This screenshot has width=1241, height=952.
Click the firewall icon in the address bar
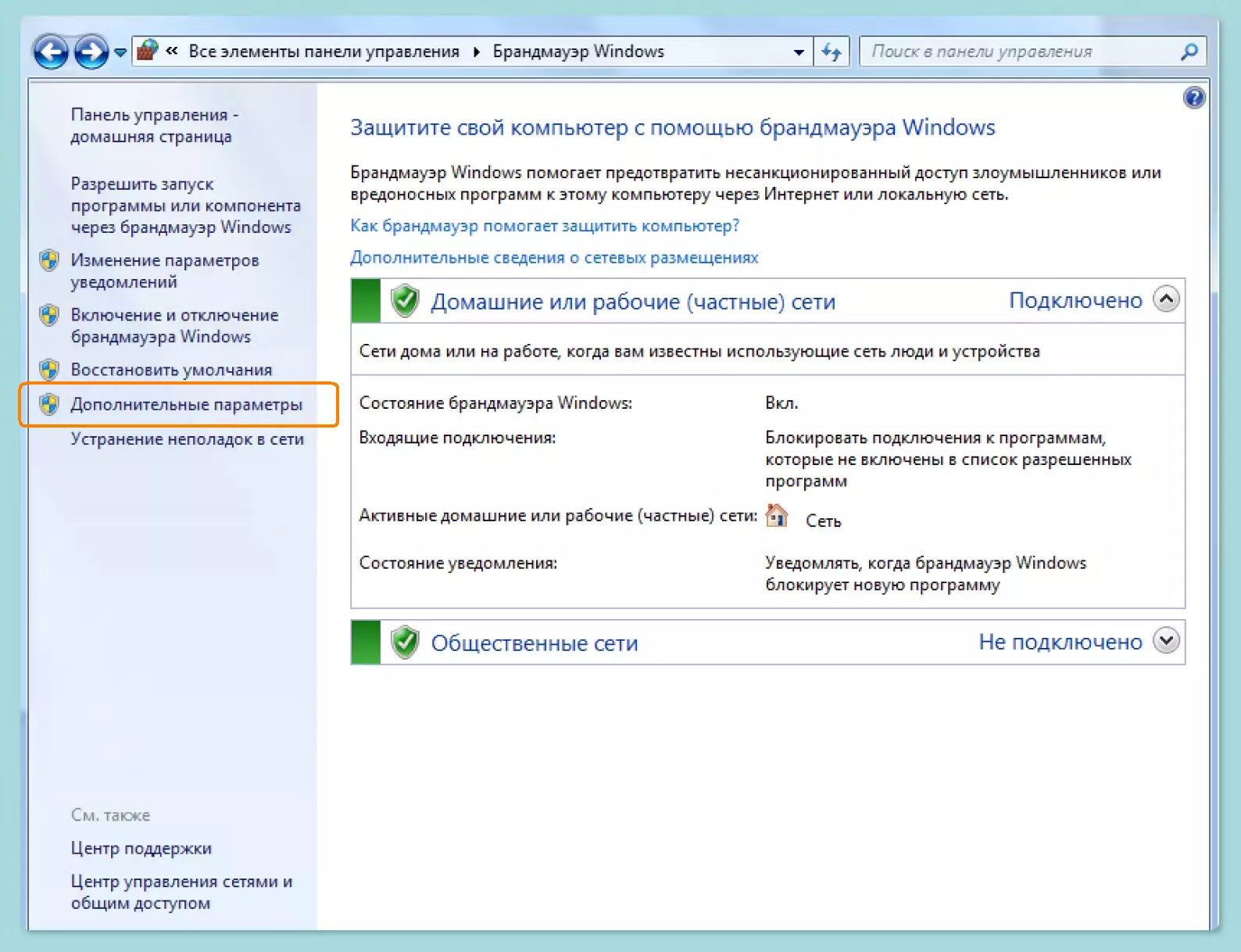pos(147,52)
